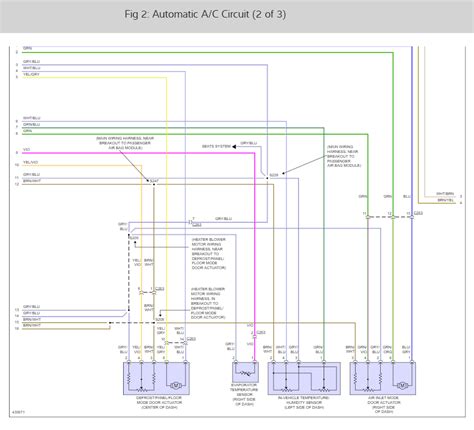Click the Defrost/Panel/Floor mode actuator motor symbol

[x=176, y=386]
